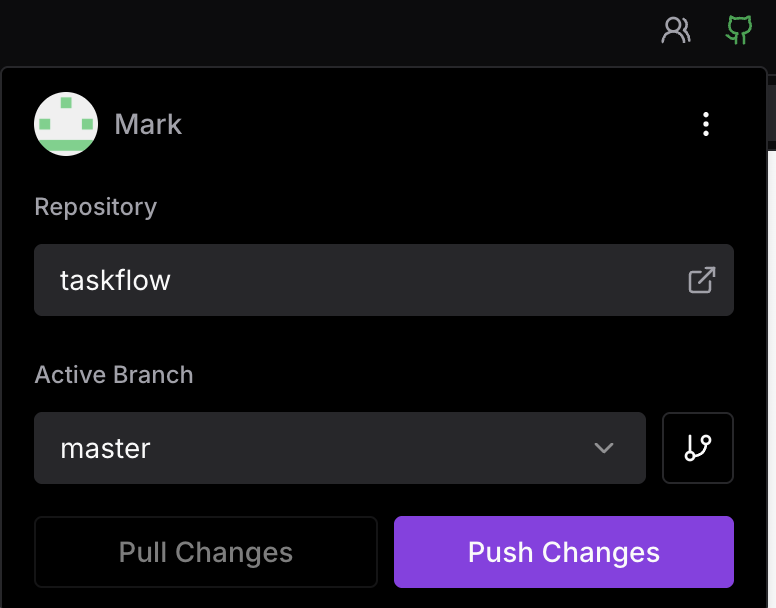The height and width of the screenshot is (608, 776).
Task: Click the Repository section label
Action: [96, 206]
